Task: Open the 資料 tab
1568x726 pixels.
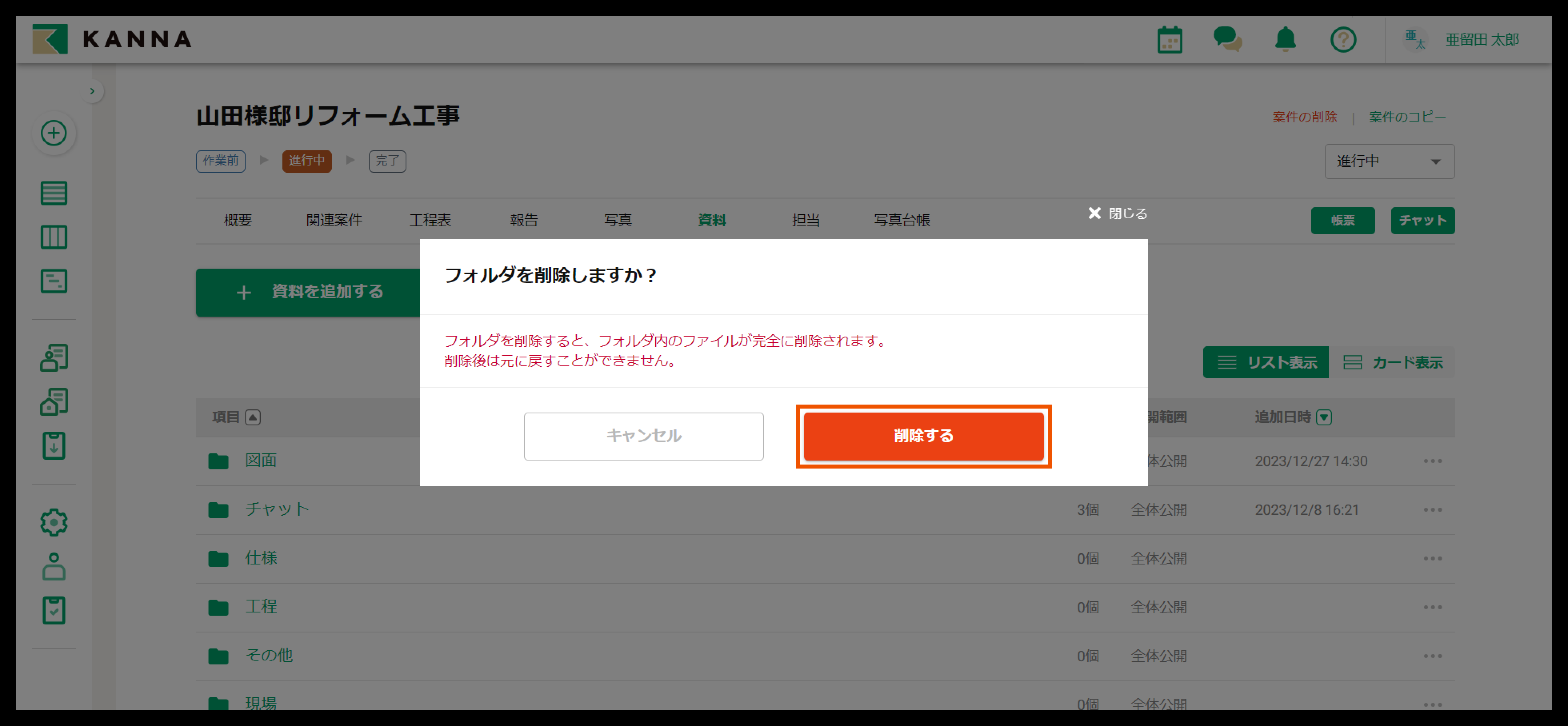Action: [712, 220]
